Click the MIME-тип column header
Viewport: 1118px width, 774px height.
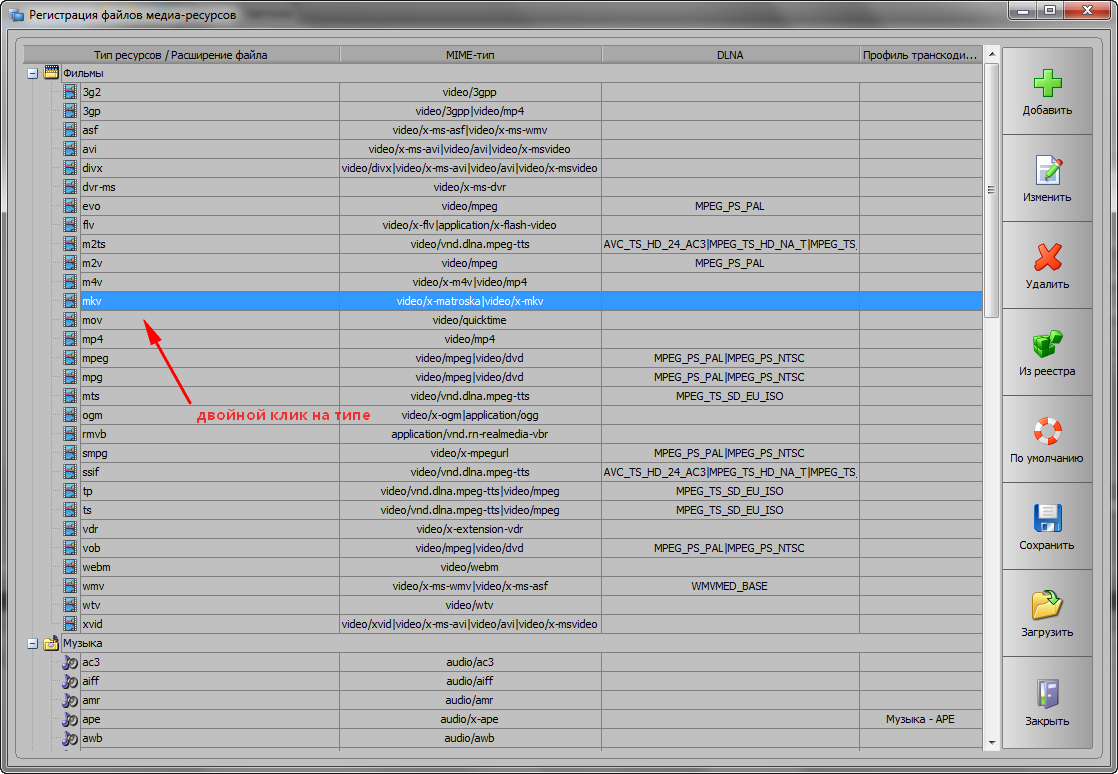[470, 55]
